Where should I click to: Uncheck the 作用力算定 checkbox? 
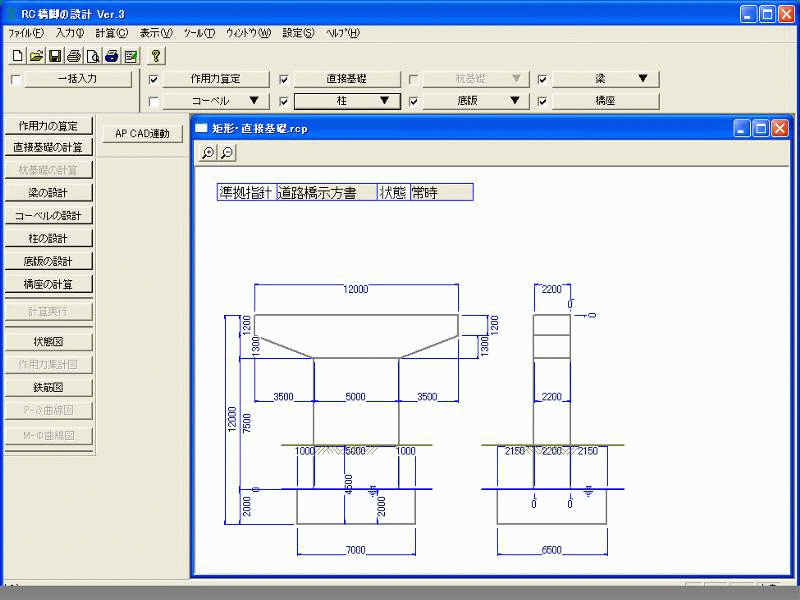click(154, 79)
